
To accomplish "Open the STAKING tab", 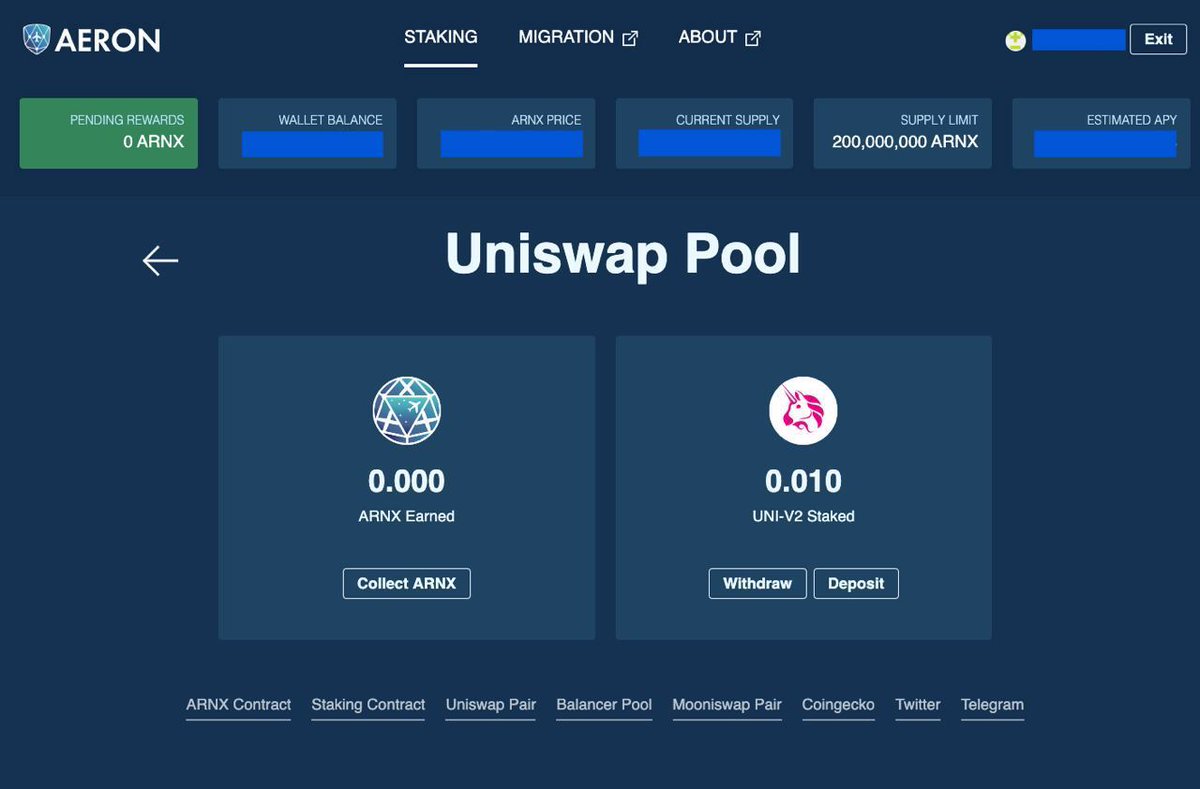I will pos(441,37).
